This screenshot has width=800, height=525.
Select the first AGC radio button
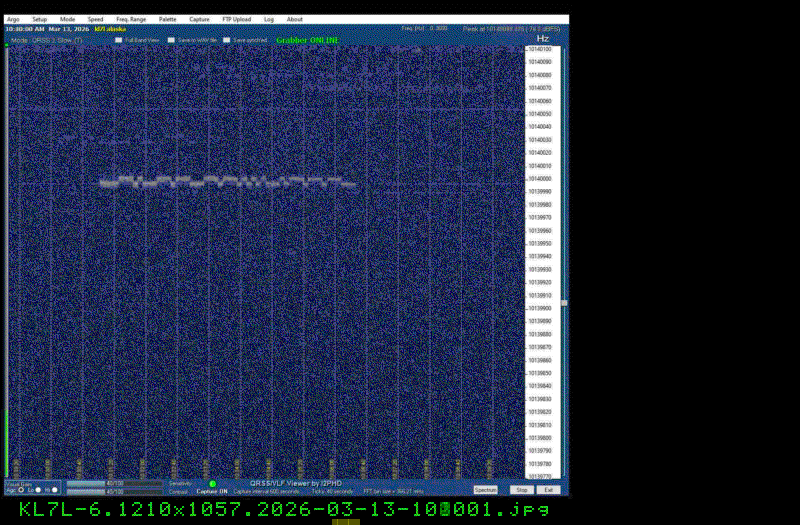[x=20, y=490]
